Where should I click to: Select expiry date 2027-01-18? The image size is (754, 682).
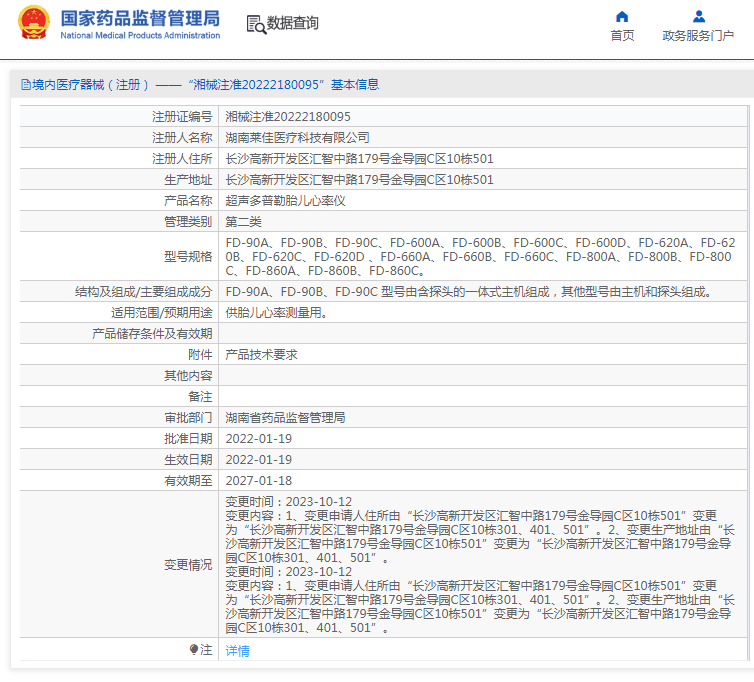click(x=259, y=481)
